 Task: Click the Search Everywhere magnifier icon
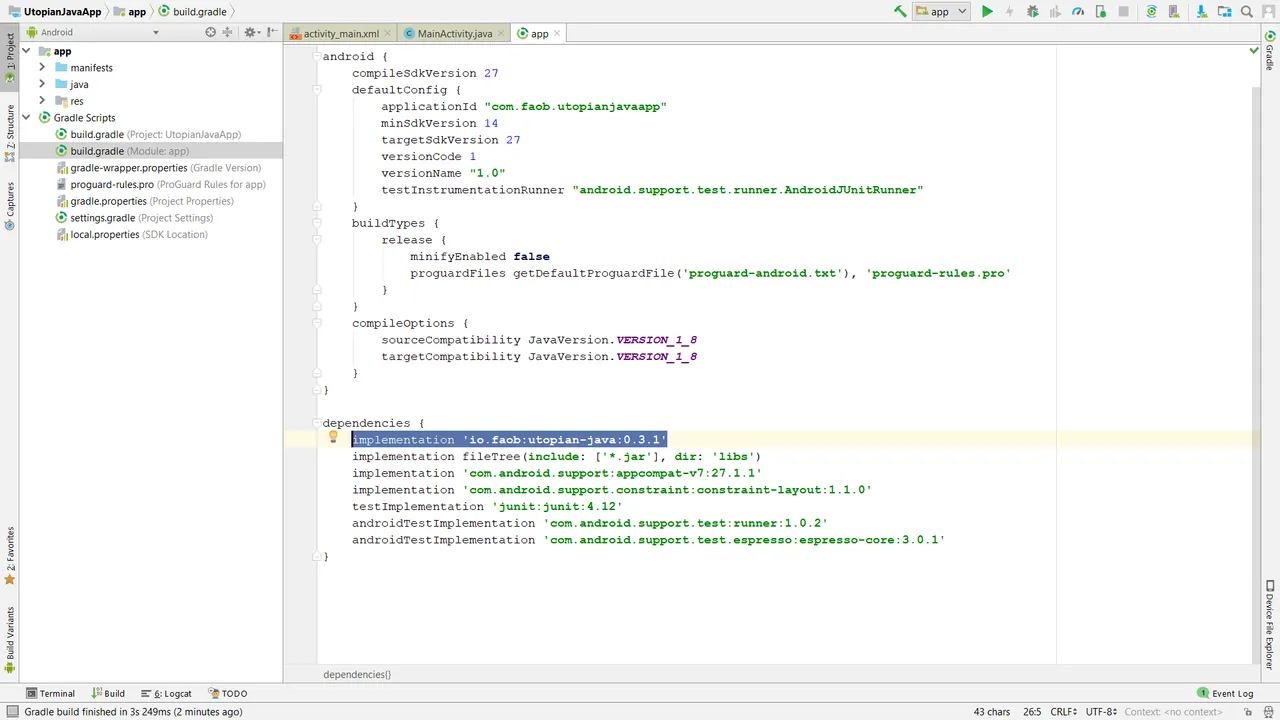pos(1247,11)
